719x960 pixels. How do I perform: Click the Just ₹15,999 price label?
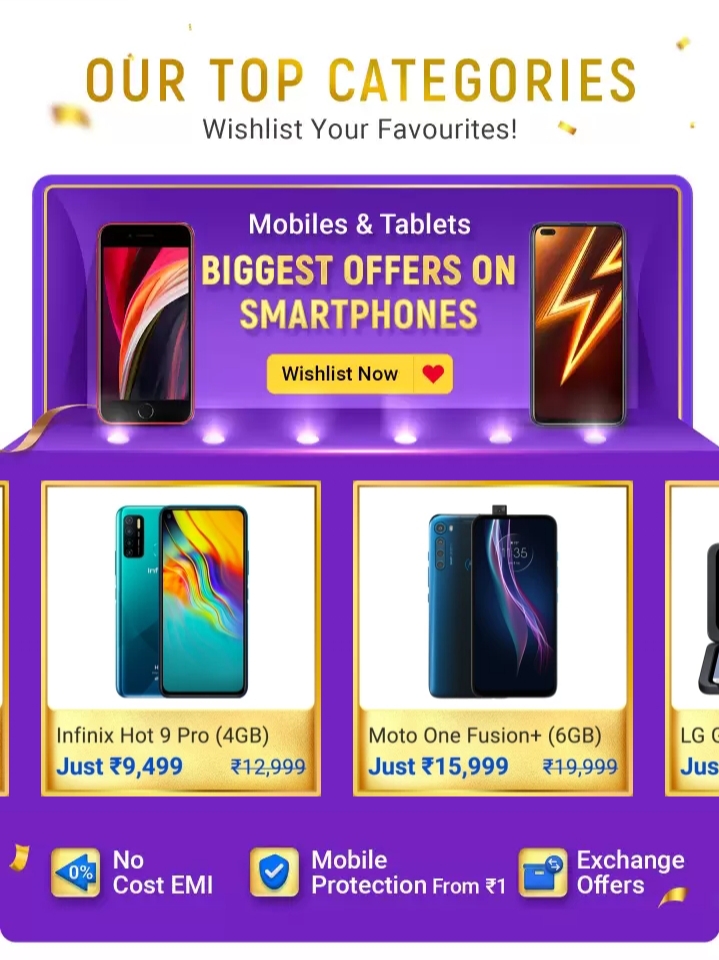click(x=438, y=767)
